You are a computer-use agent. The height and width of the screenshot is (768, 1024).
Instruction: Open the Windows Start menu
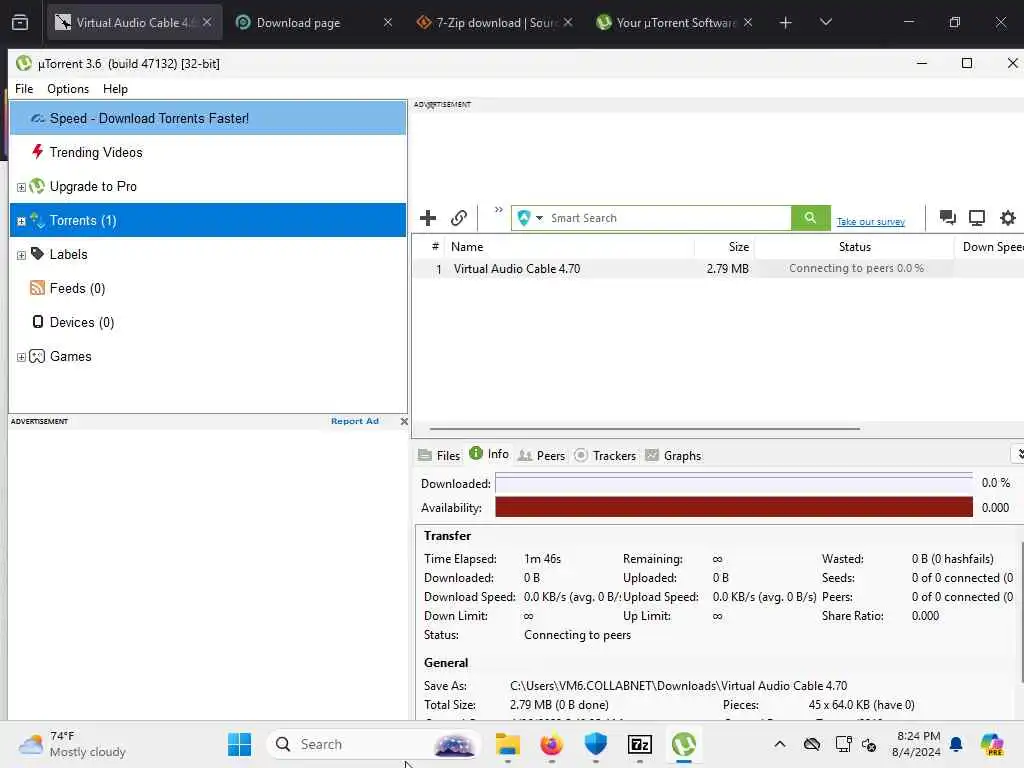(x=240, y=744)
